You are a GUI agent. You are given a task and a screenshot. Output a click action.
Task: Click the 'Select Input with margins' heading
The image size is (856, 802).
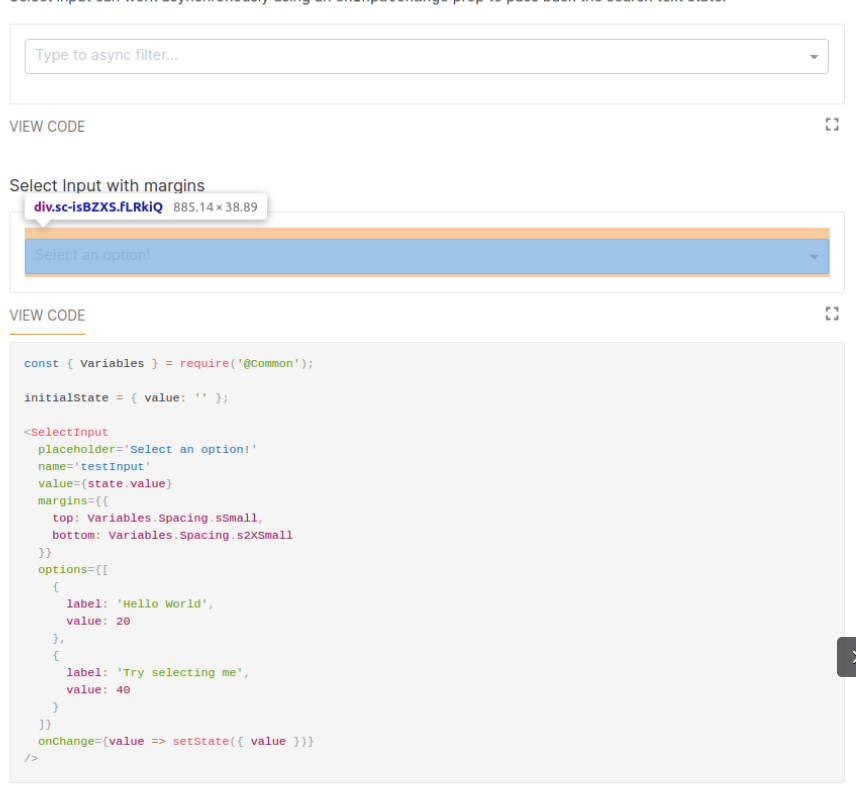(x=107, y=186)
